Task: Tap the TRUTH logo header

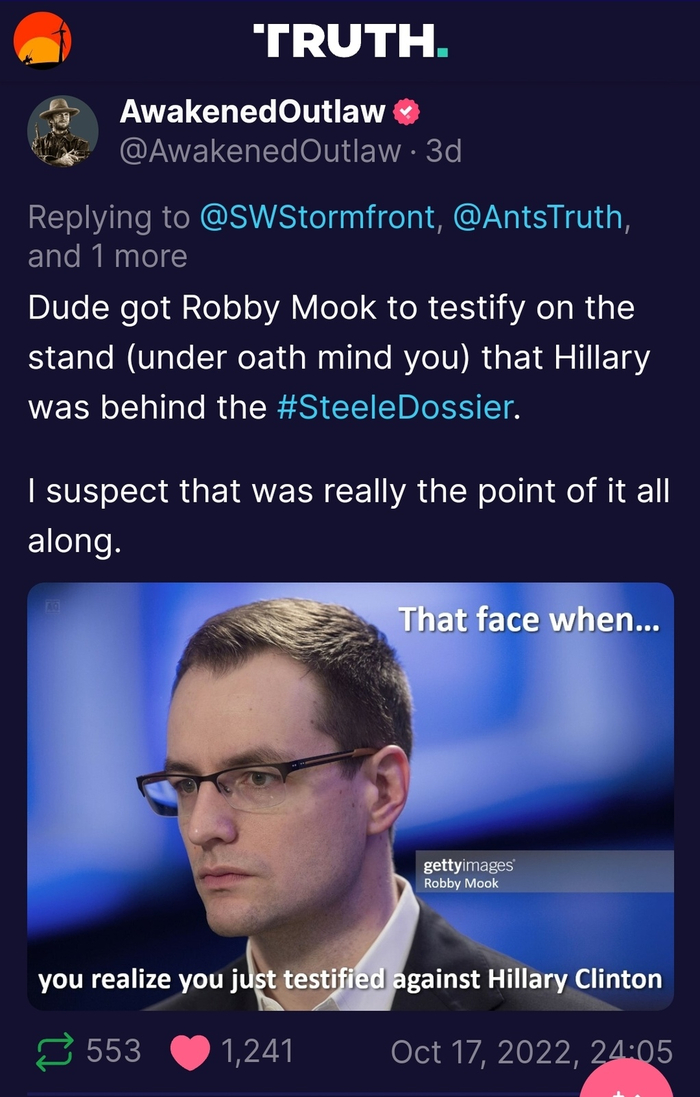Action: click(351, 41)
